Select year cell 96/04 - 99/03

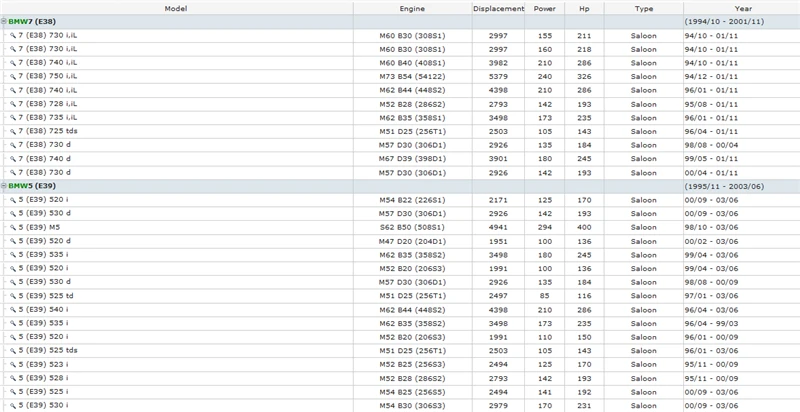coord(711,323)
